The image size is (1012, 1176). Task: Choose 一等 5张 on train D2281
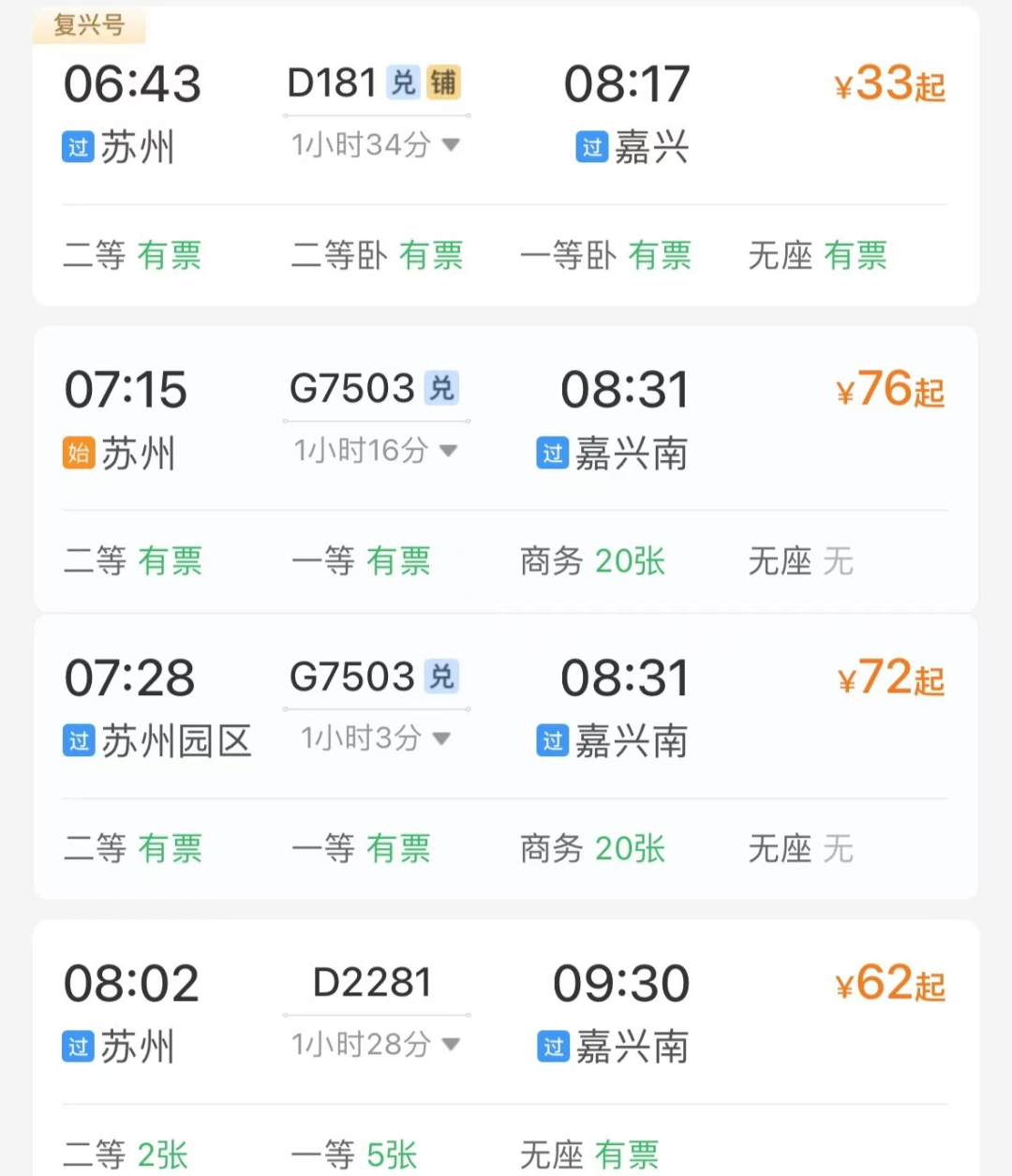pos(354,1154)
